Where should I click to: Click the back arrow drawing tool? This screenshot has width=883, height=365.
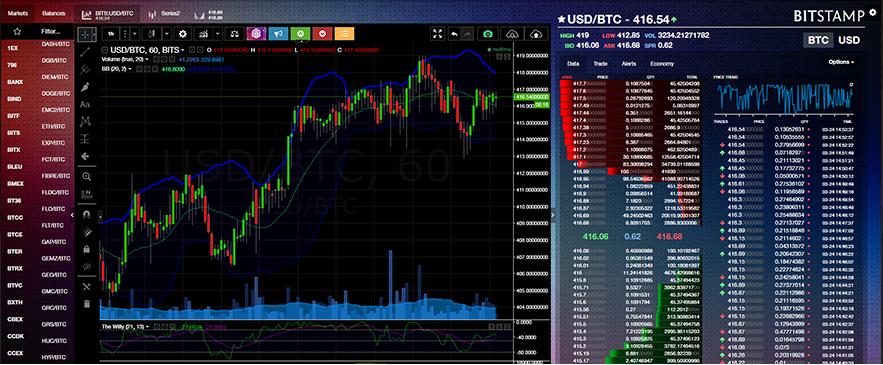pos(86,157)
